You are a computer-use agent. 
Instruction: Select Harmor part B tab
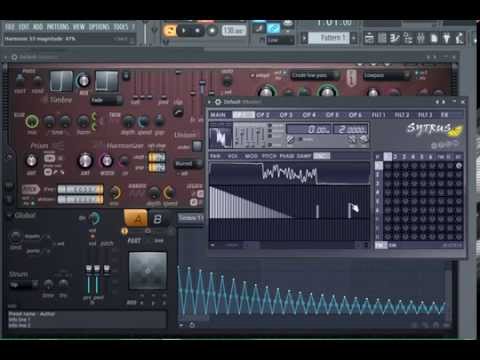(158, 219)
